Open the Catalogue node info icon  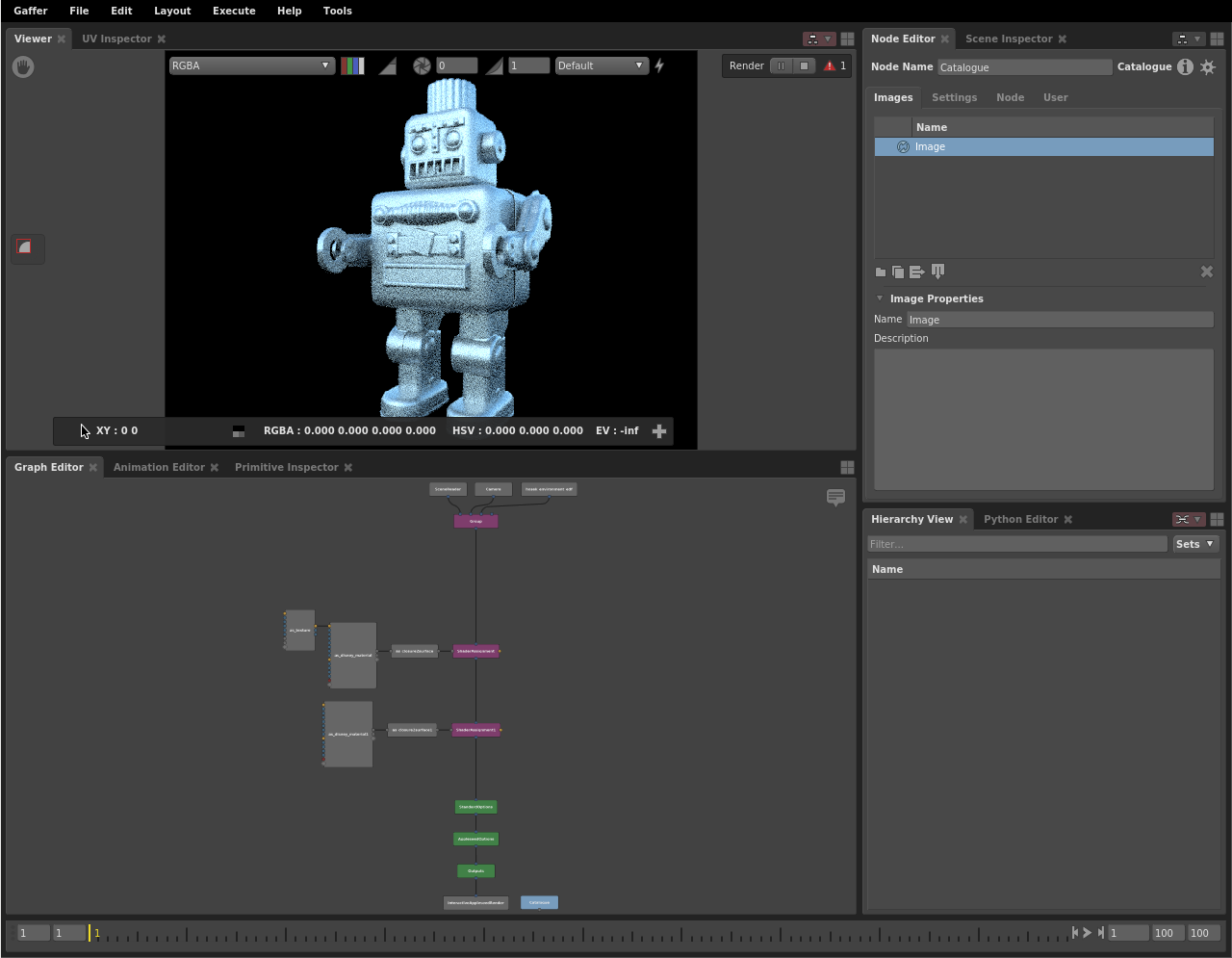point(1185,66)
